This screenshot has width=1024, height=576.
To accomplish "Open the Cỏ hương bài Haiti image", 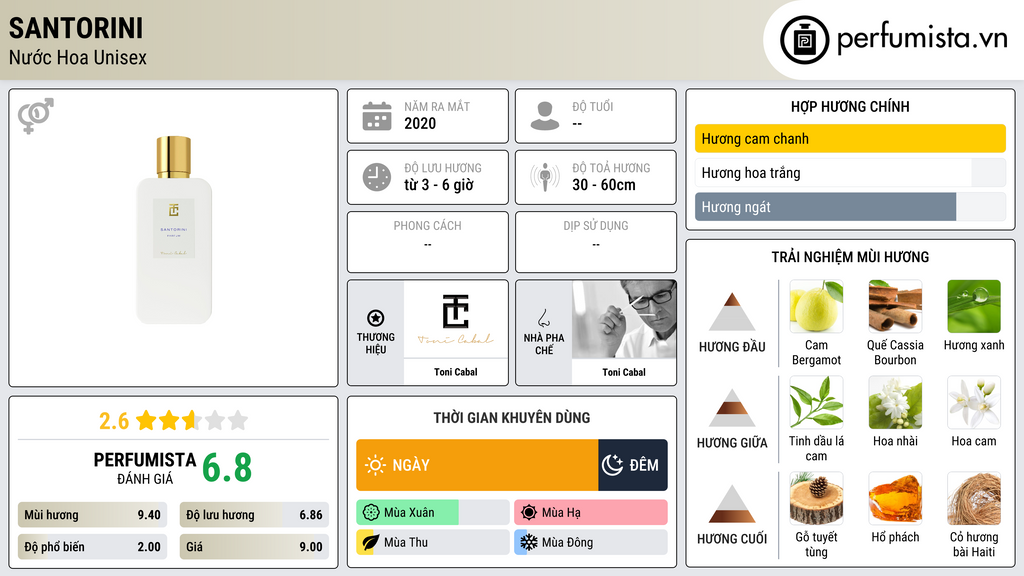I will (974, 498).
